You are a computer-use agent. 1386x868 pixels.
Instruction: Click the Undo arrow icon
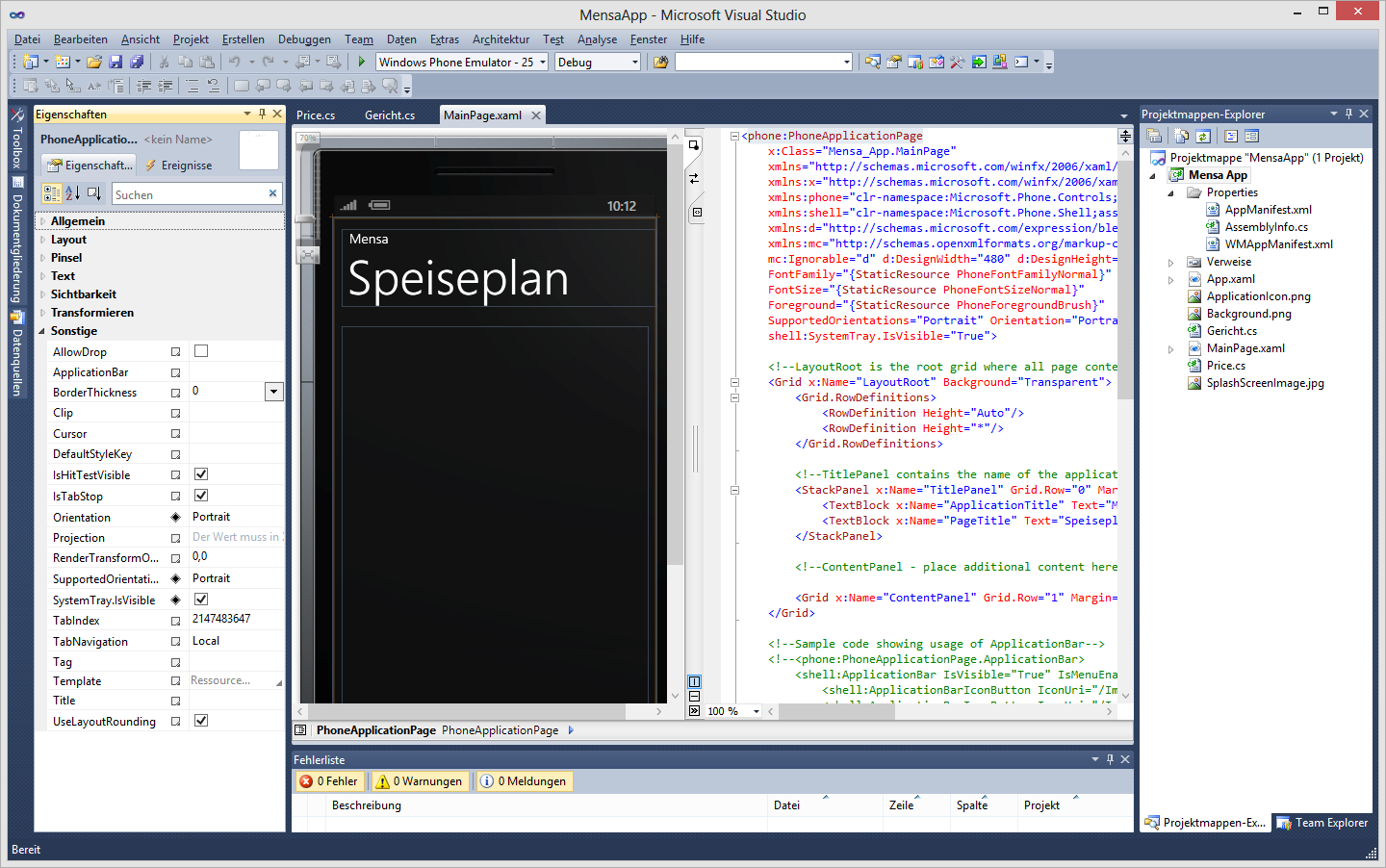[234, 62]
